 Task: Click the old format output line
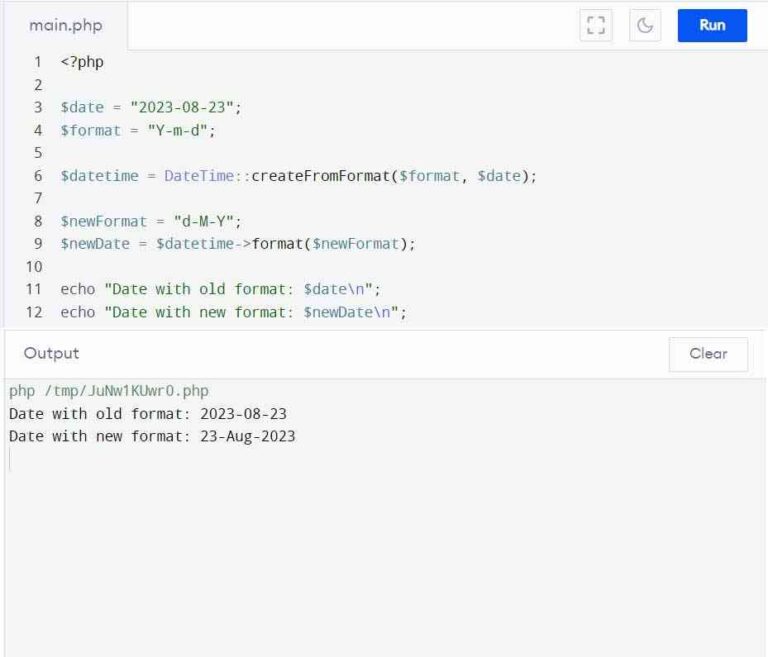(x=148, y=413)
